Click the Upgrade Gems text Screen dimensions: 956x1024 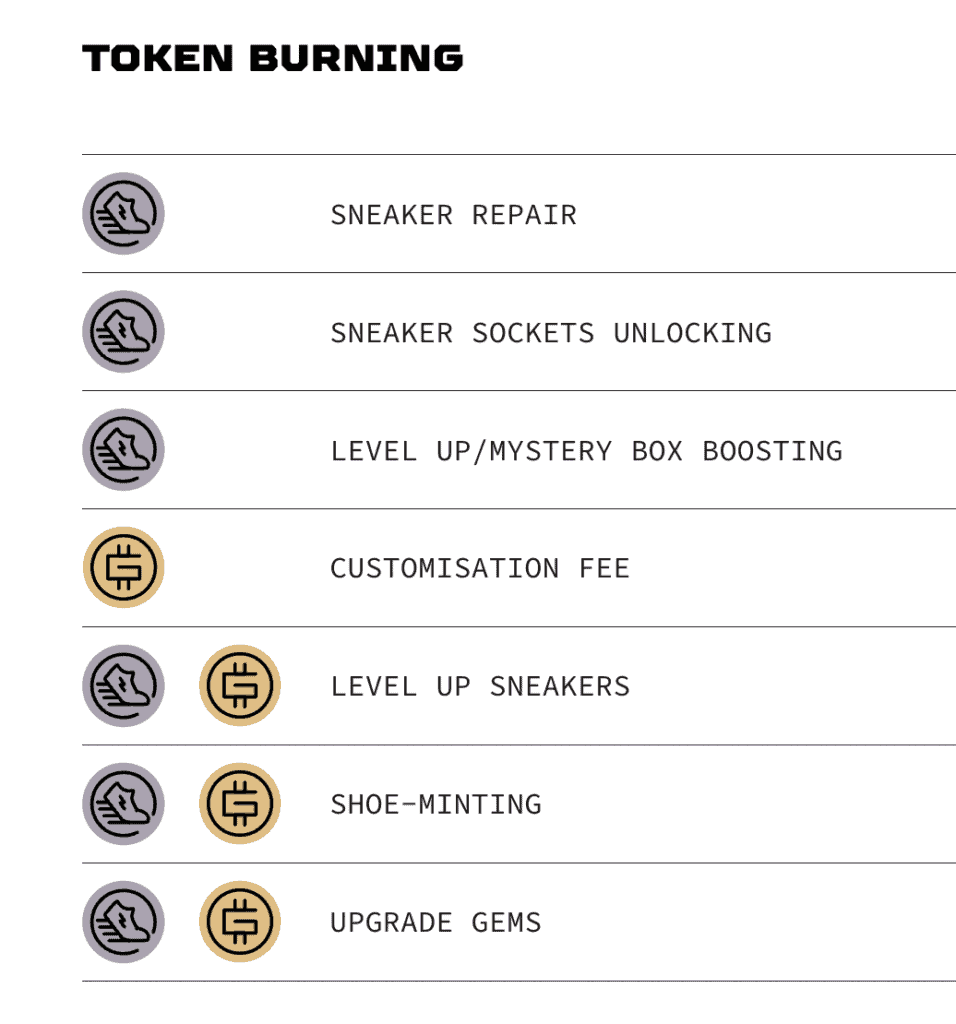click(x=436, y=923)
